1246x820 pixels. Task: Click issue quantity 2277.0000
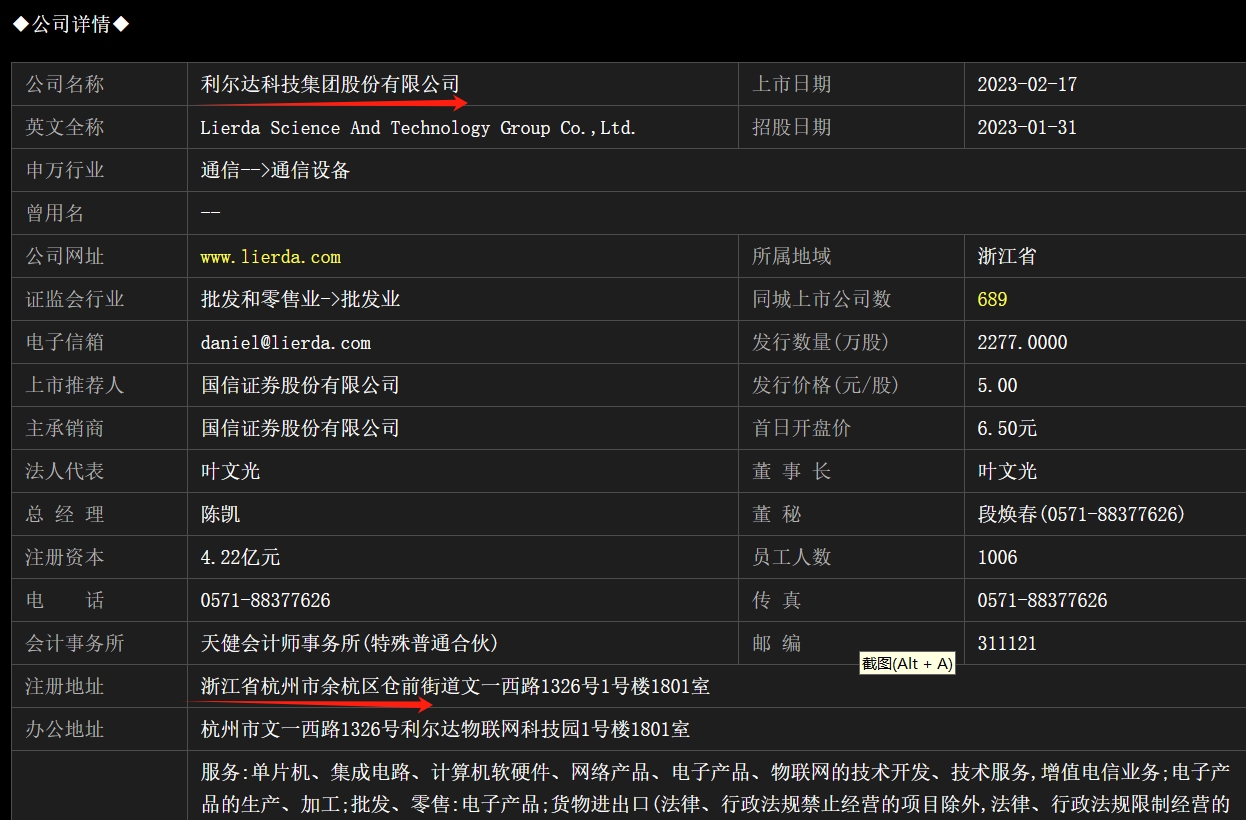[1022, 343]
